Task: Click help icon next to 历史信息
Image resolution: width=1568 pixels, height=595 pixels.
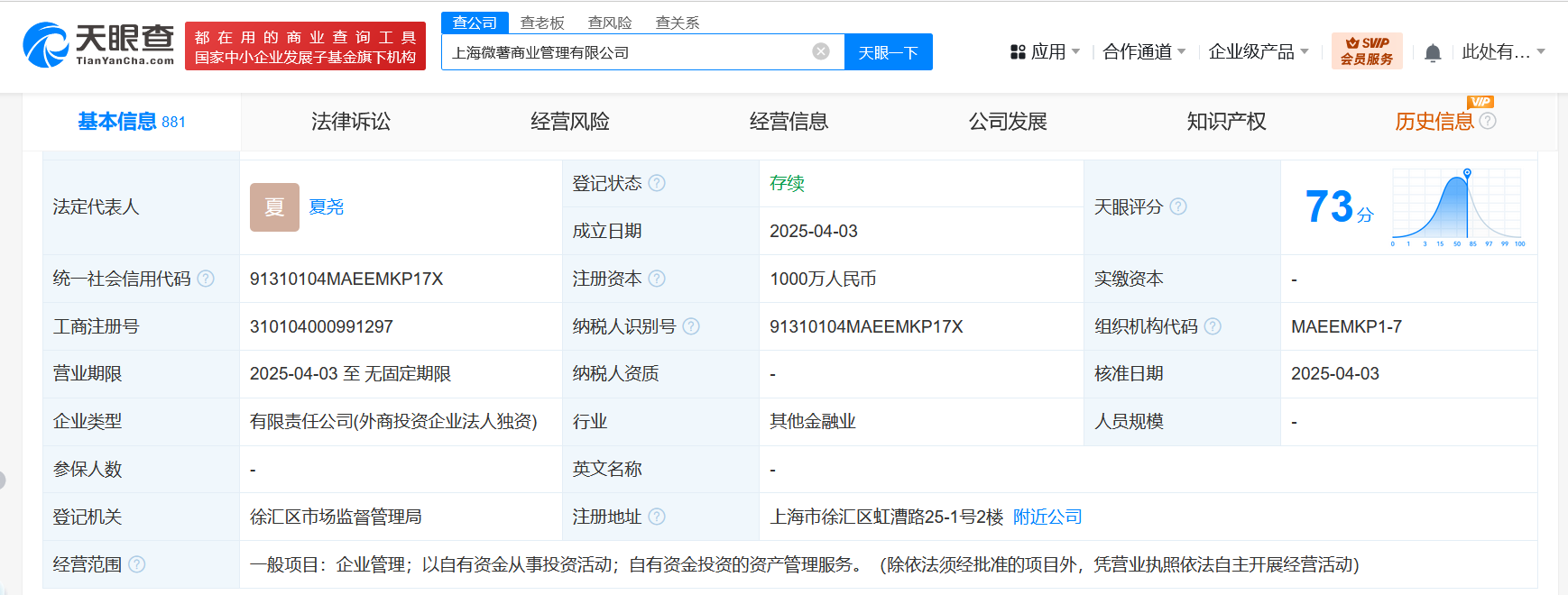Action: (x=1488, y=121)
